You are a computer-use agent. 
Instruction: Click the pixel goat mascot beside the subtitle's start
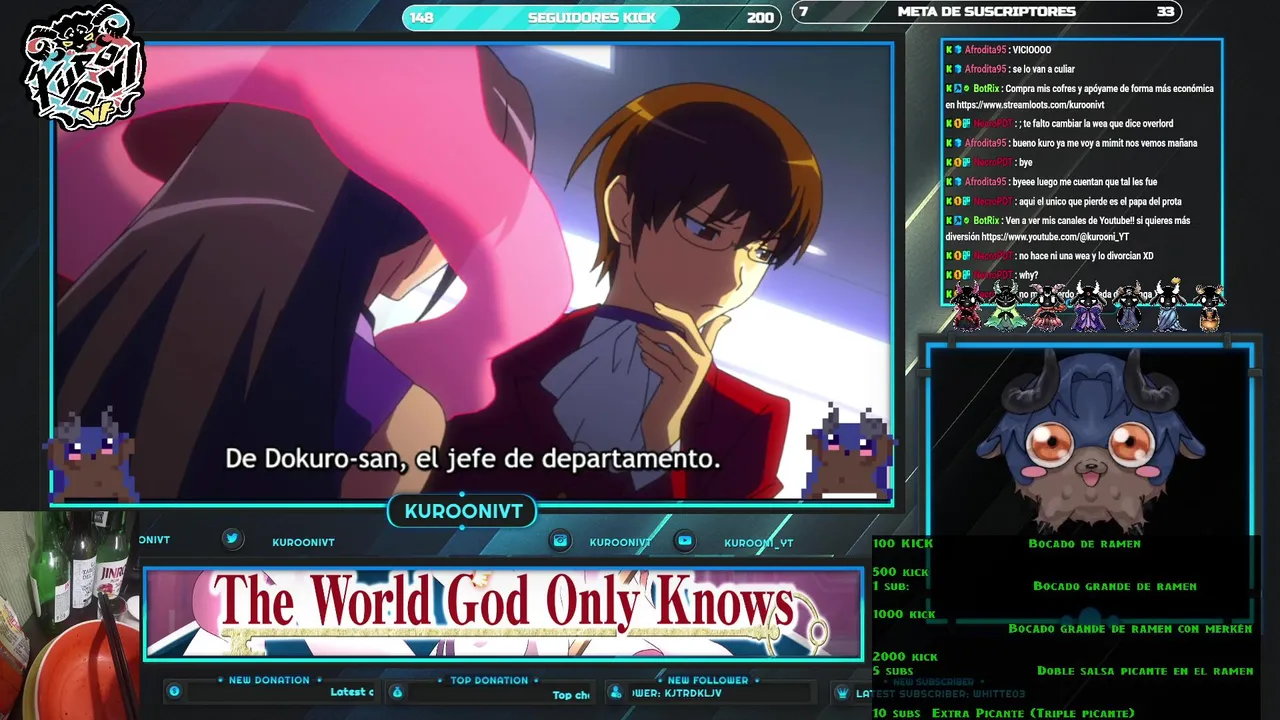(x=93, y=455)
